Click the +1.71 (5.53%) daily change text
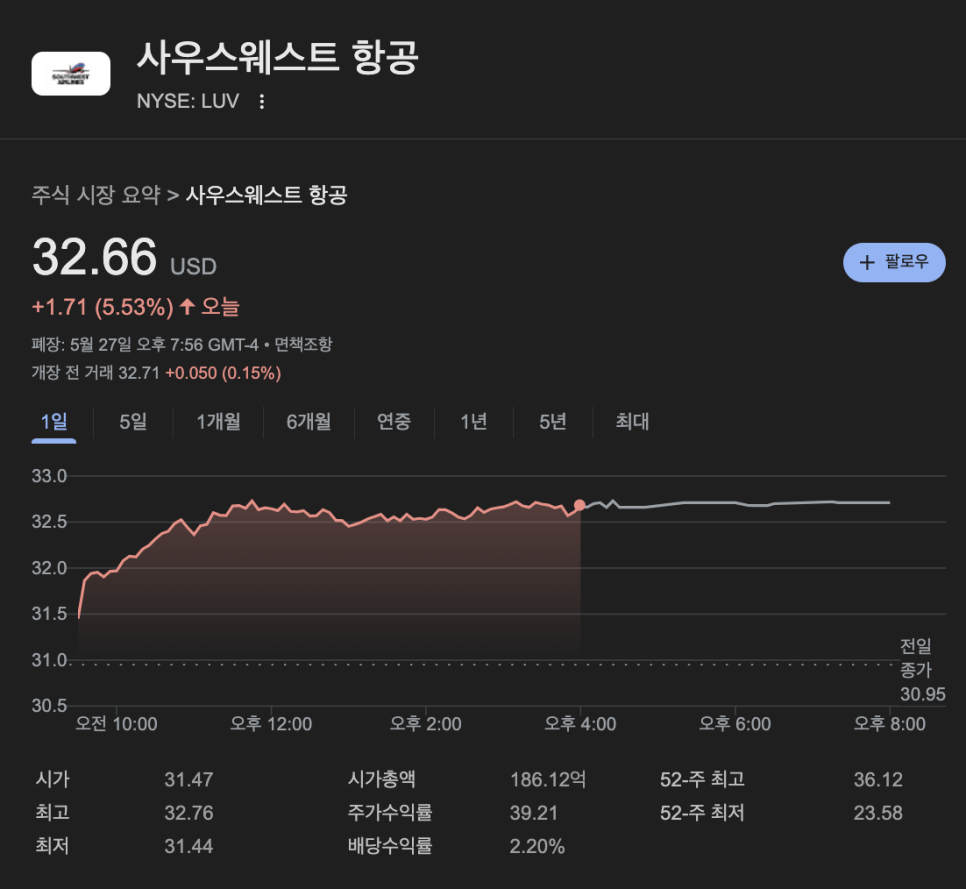Screen dimensions: 966x889 [x=103, y=307]
